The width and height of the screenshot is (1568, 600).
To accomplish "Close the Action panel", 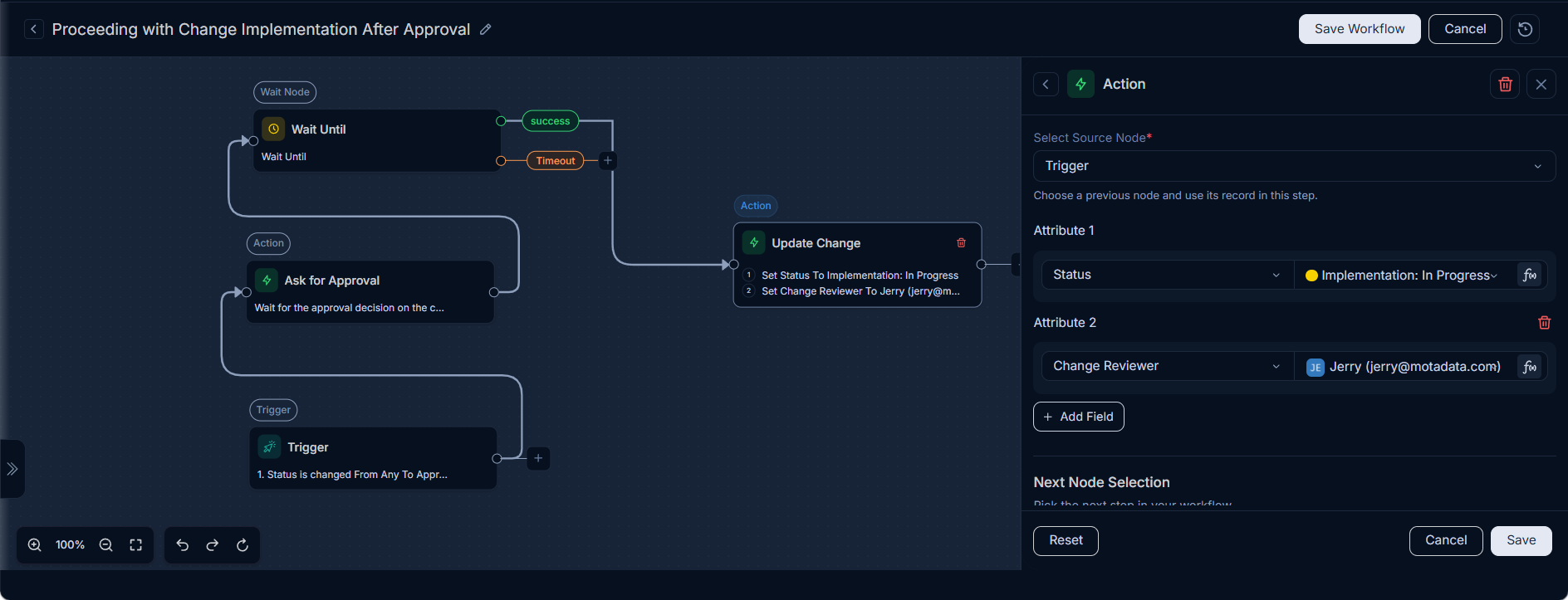I will 1541,85.
